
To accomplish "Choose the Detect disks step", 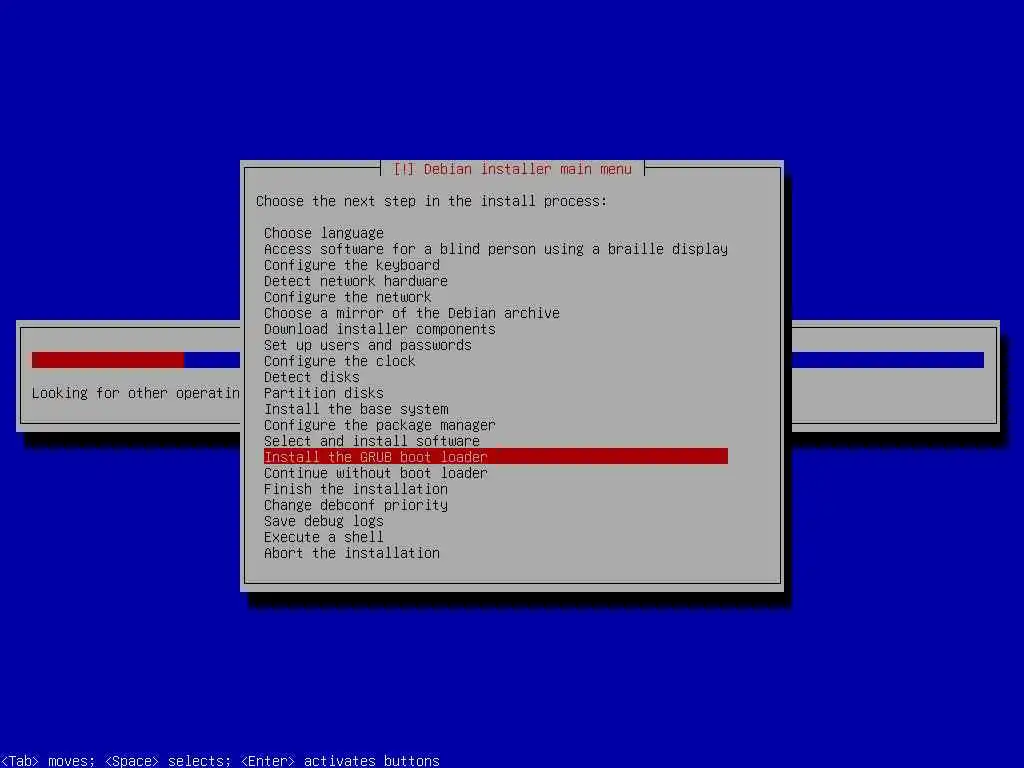I will click(x=312, y=377).
